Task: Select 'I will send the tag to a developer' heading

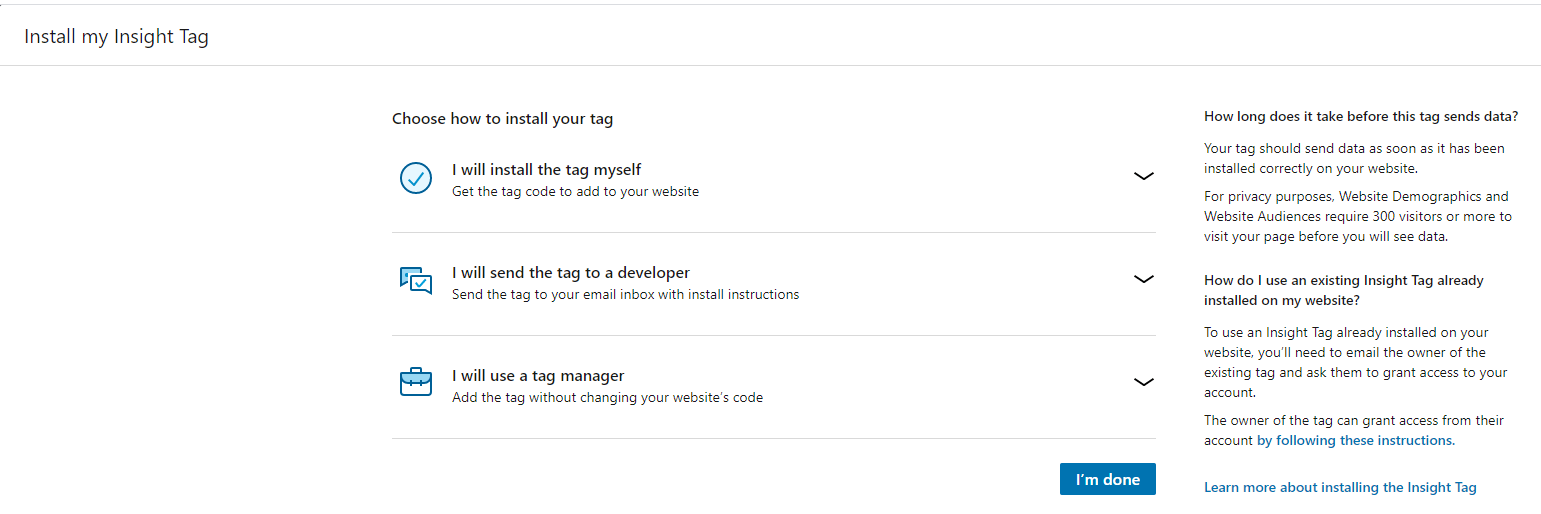Action: coord(570,272)
